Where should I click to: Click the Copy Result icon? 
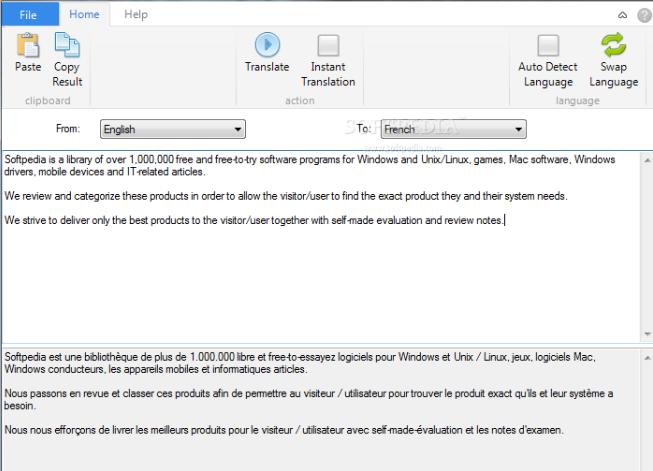pyautogui.click(x=67, y=45)
